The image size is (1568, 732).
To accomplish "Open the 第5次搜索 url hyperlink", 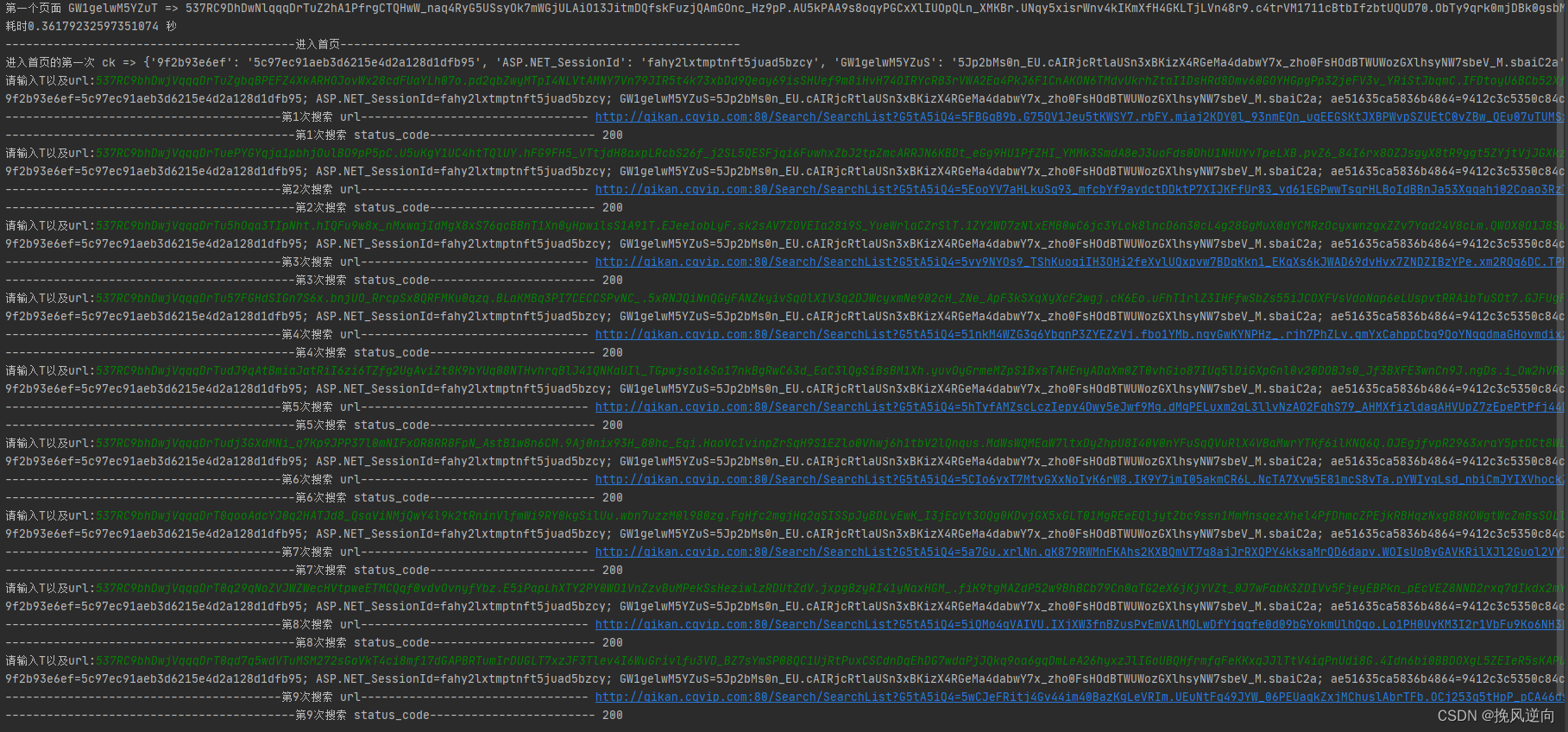I will [x=1079, y=407].
